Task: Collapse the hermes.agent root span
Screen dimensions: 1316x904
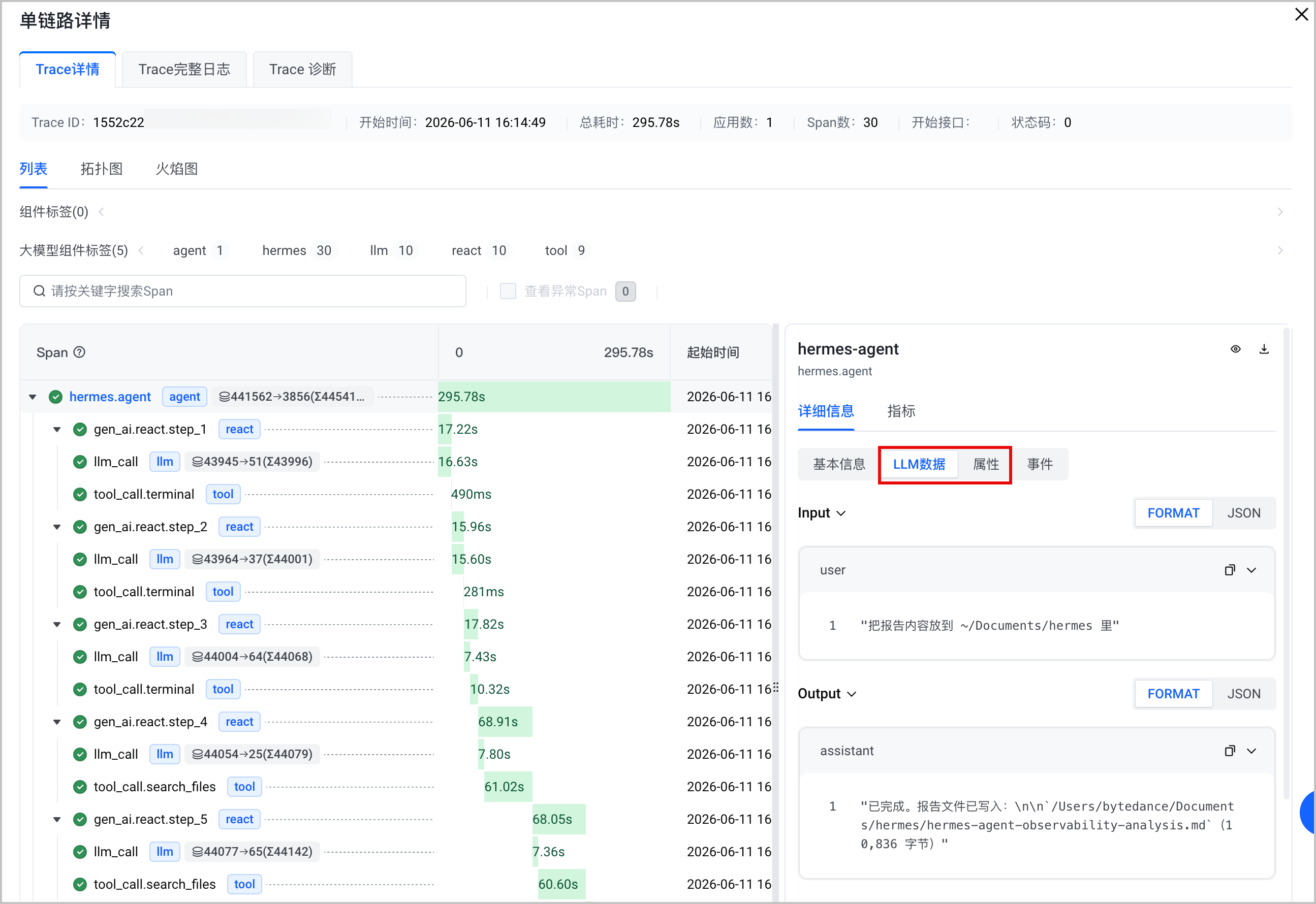Action: coord(33,397)
